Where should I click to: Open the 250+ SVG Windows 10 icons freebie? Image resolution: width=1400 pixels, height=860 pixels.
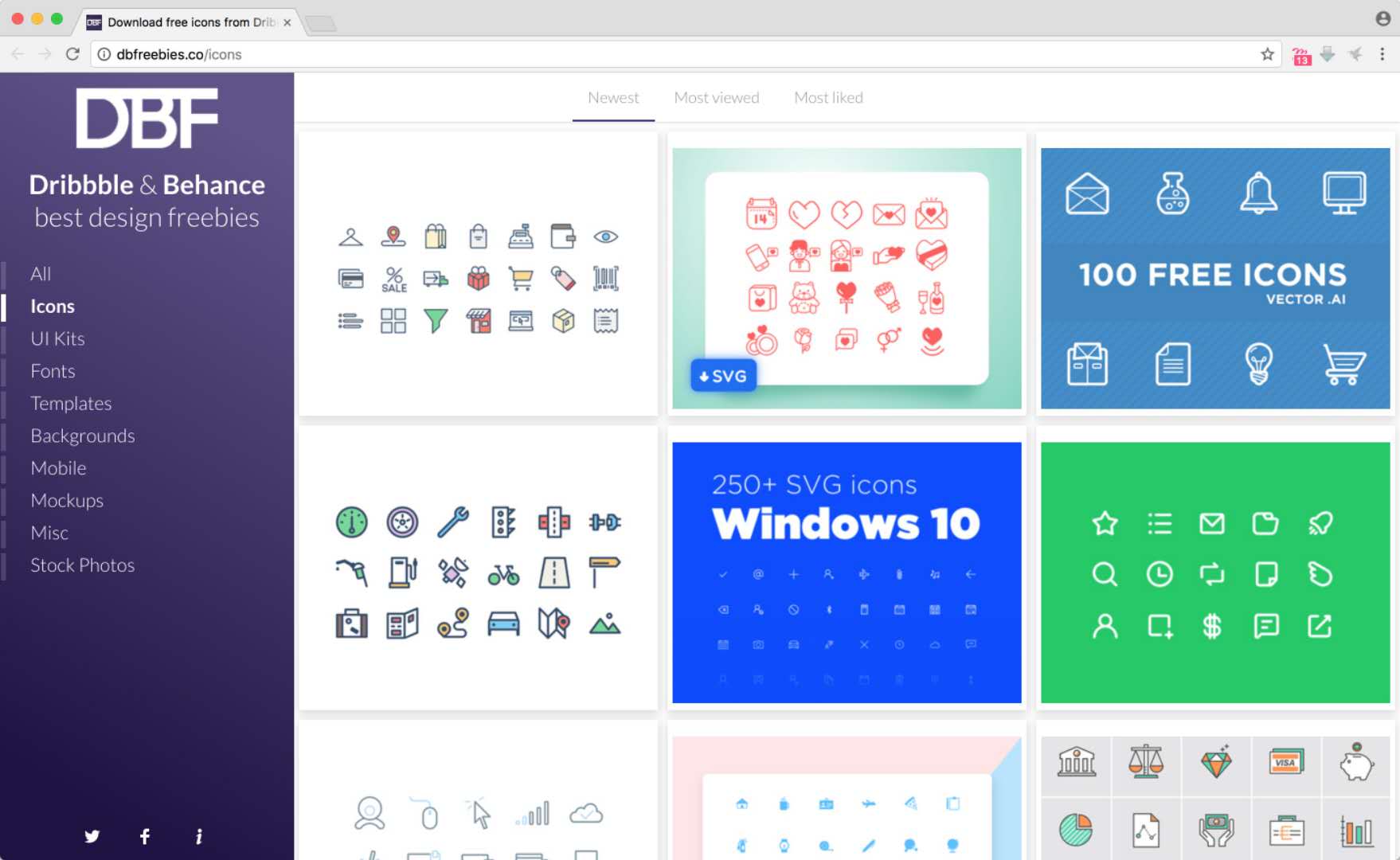pos(847,568)
